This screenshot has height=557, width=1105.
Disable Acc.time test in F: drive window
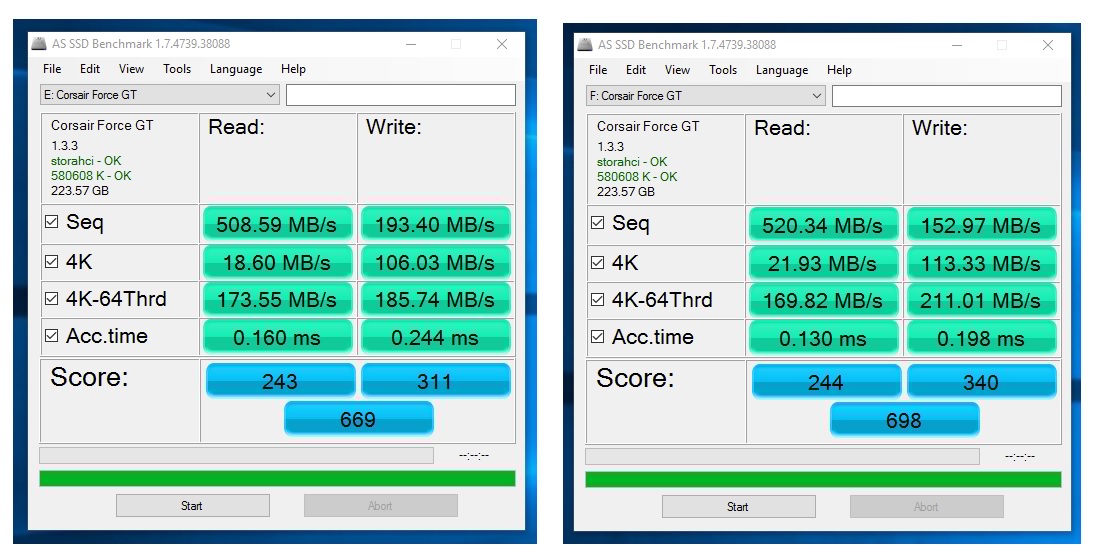coord(598,336)
